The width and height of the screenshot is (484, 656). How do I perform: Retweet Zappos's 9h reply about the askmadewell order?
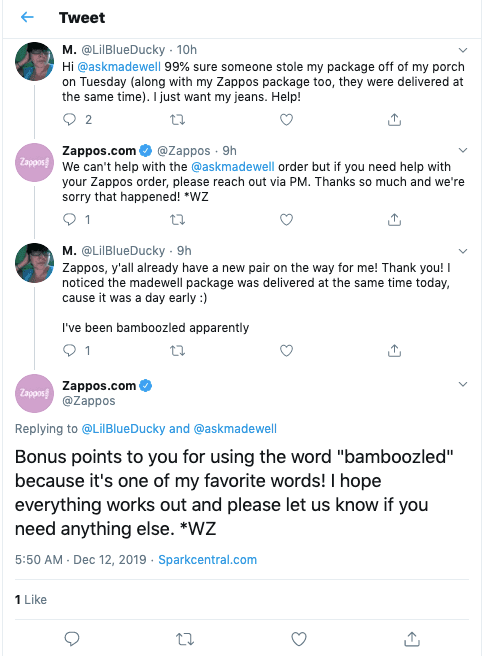pos(177,220)
